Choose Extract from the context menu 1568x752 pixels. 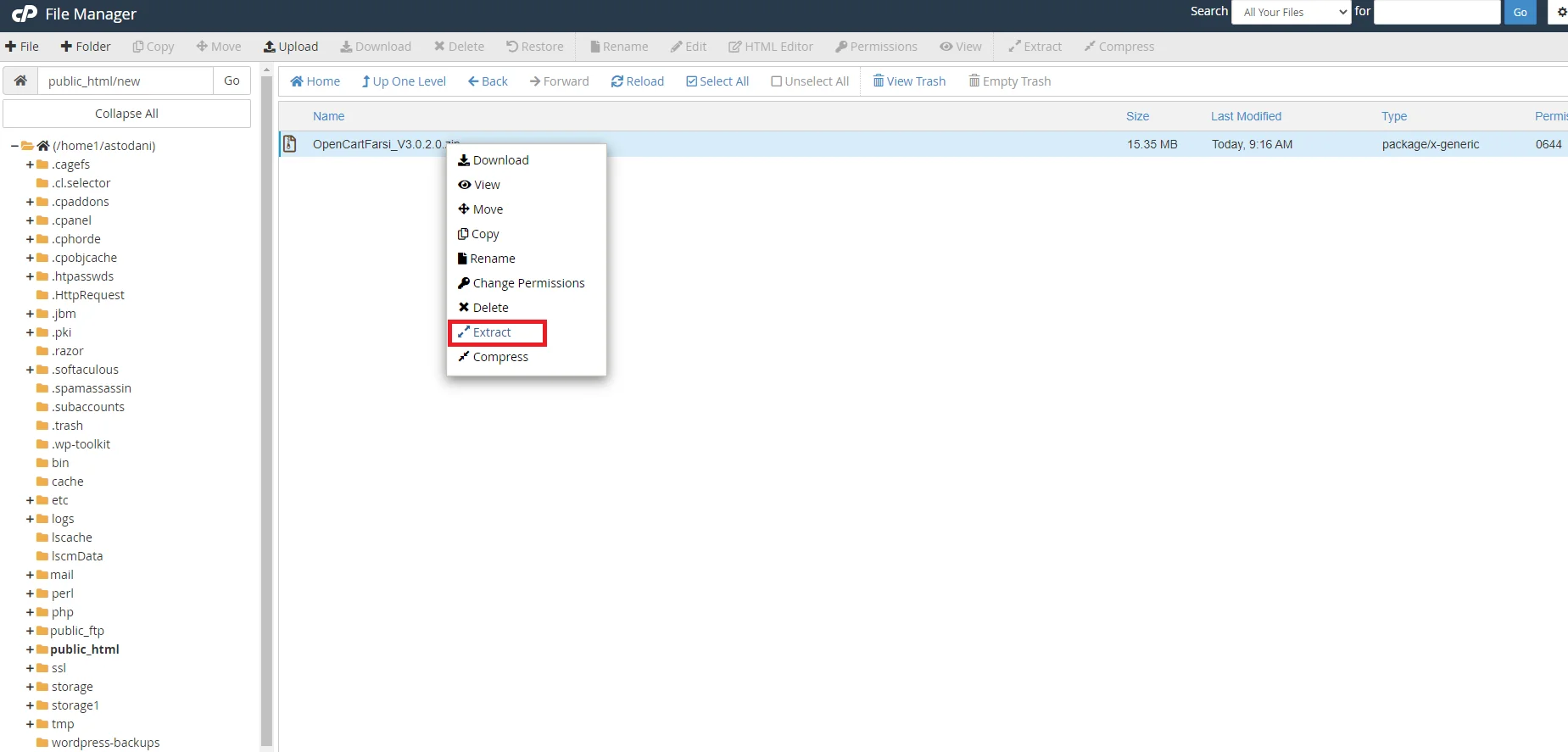click(x=492, y=332)
